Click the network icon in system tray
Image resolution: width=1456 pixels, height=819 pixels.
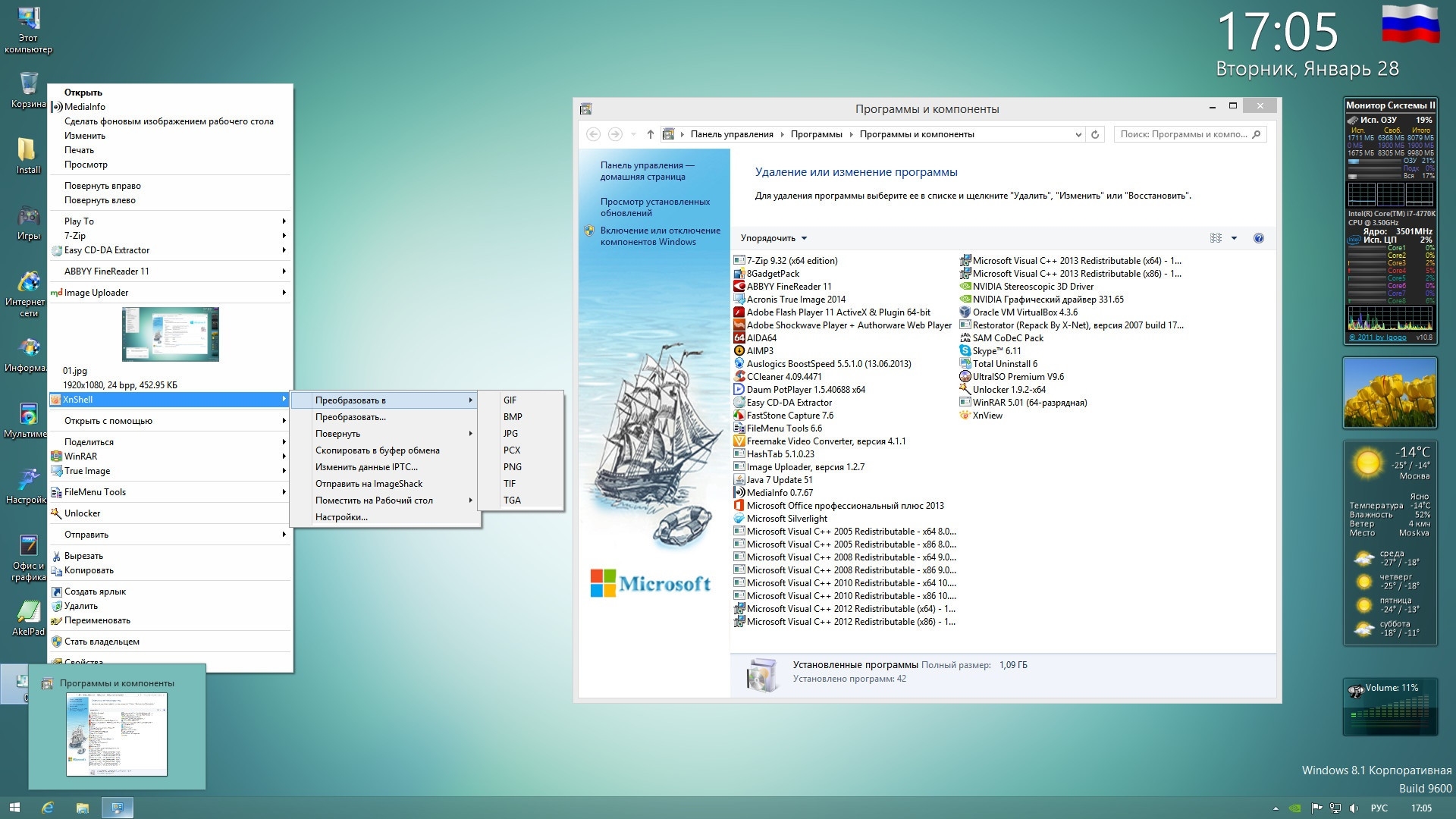pyautogui.click(x=1335, y=808)
